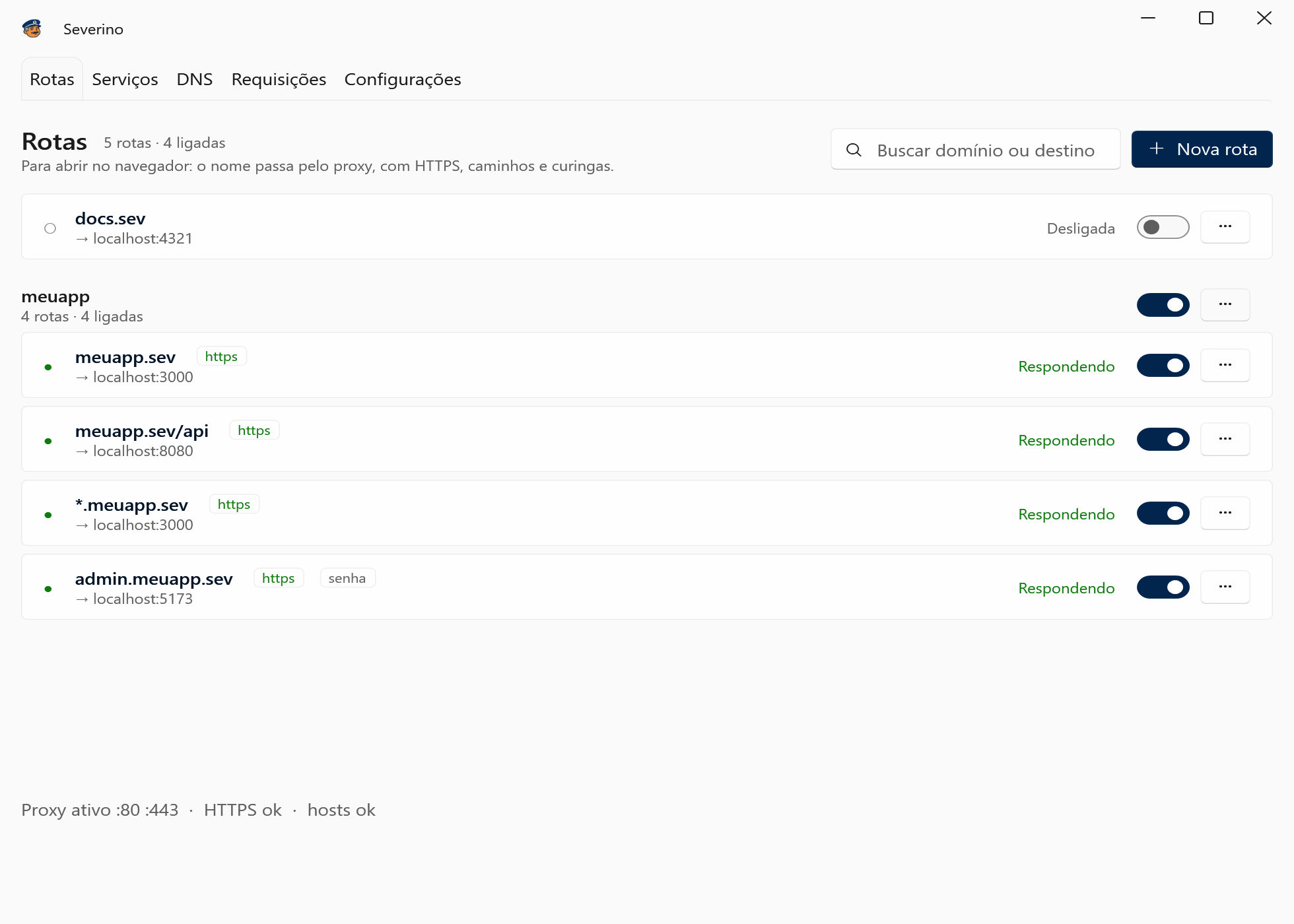This screenshot has width=1294, height=924.
Task: Click the meuapp.sev/api route name
Action: tap(142, 431)
